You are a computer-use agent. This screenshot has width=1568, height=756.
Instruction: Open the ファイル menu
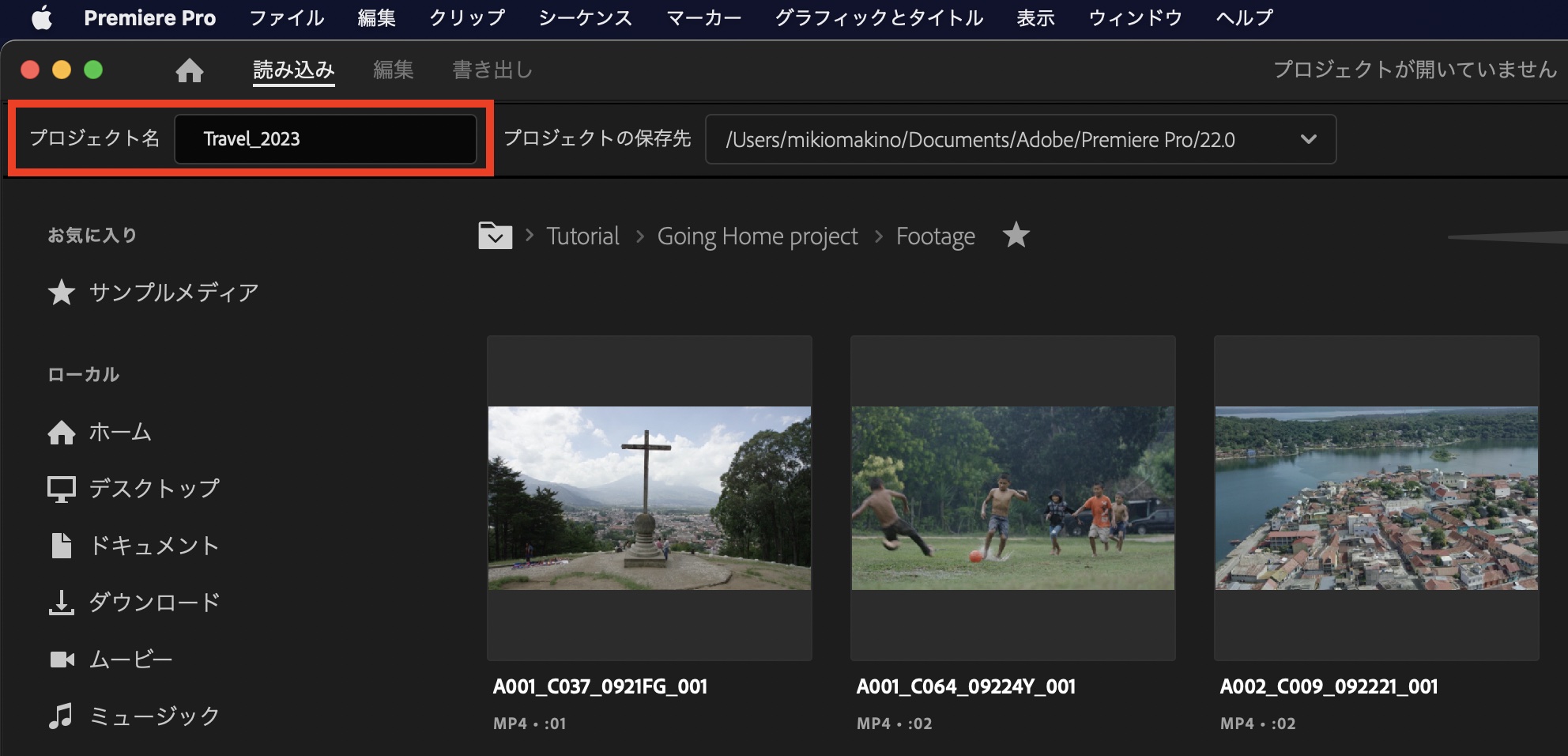tap(287, 17)
